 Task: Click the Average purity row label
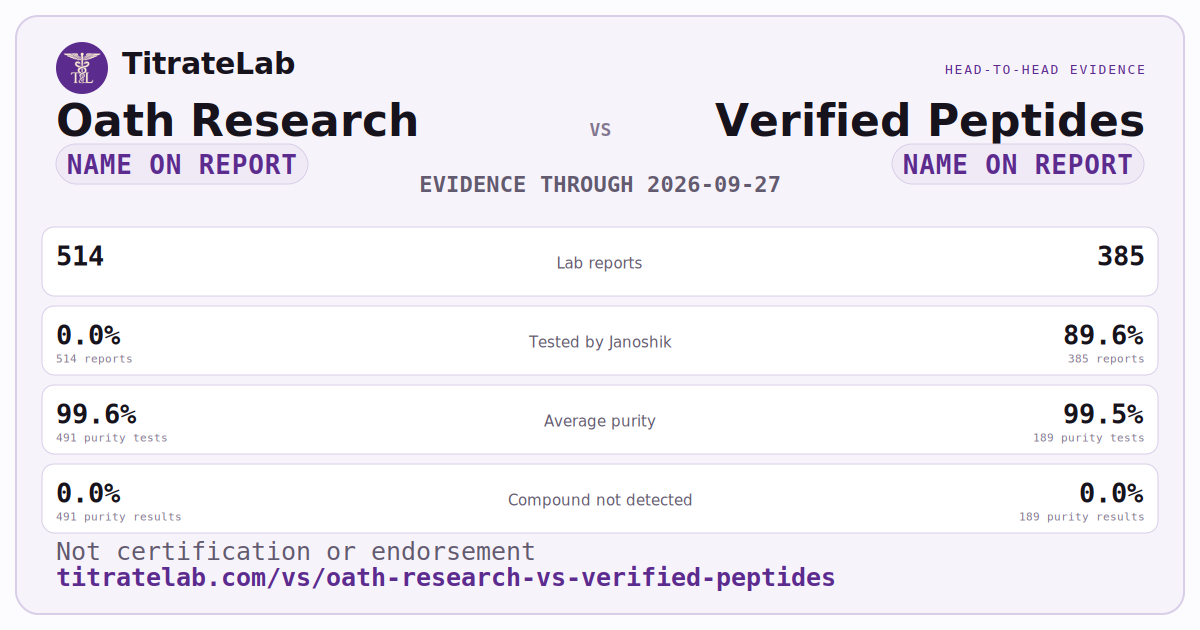[x=600, y=421]
